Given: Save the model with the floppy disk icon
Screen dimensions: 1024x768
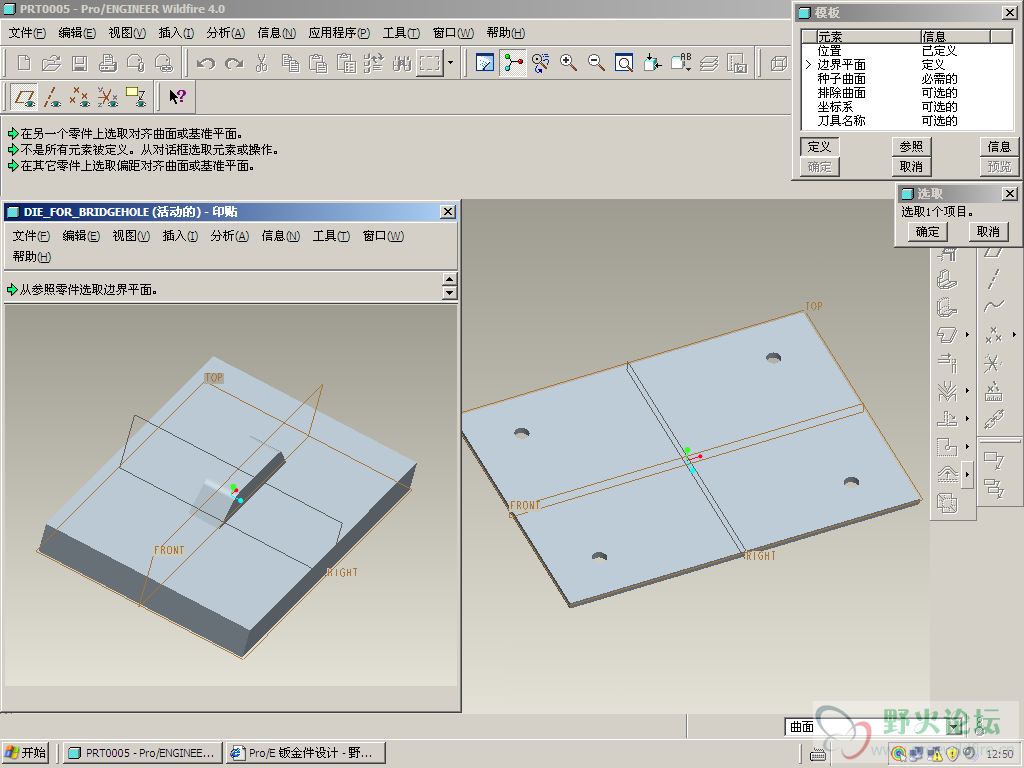Looking at the screenshot, I should (x=80, y=63).
